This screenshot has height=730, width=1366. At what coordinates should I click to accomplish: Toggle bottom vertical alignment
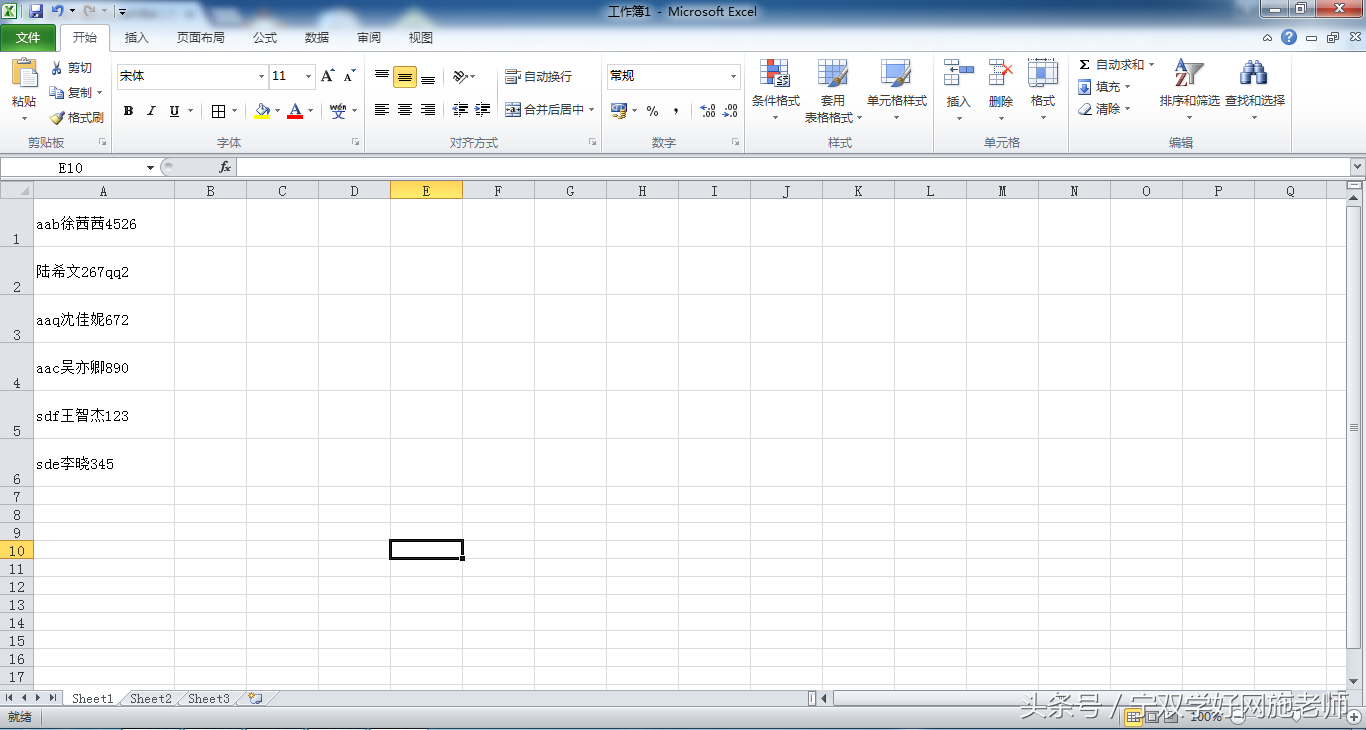428,76
